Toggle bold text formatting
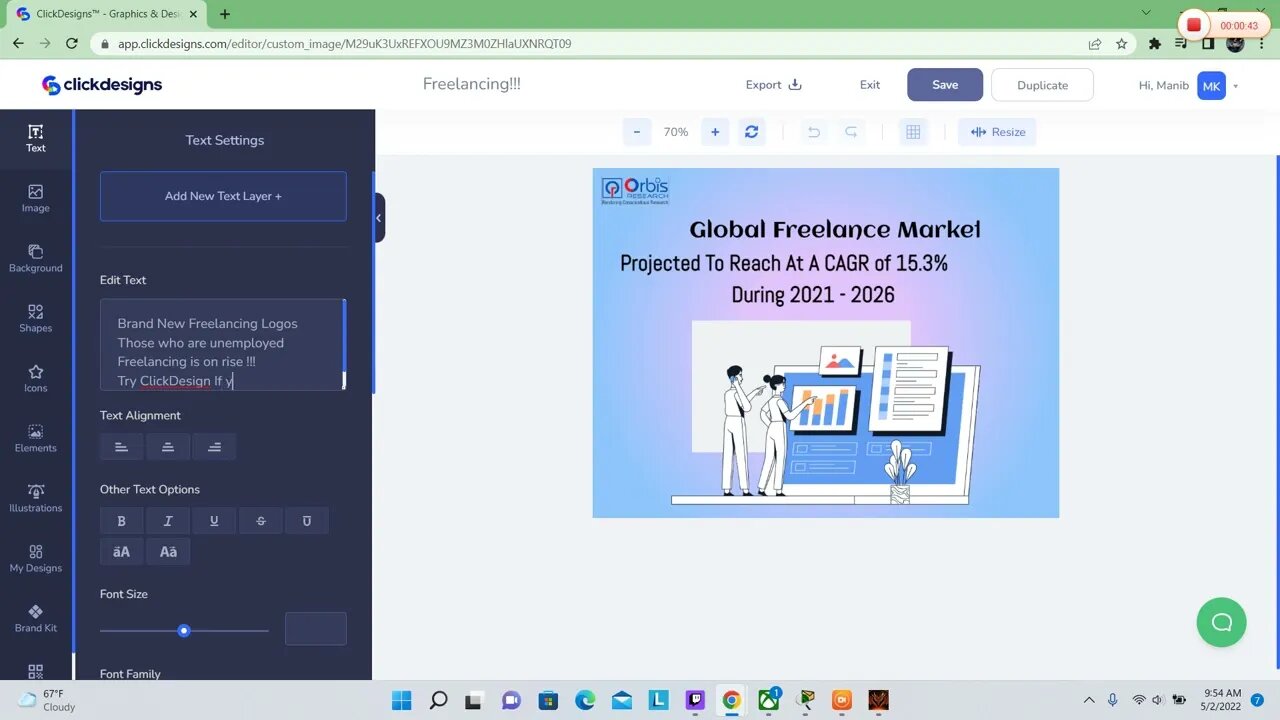This screenshot has height=720, width=1280. click(121, 521)
